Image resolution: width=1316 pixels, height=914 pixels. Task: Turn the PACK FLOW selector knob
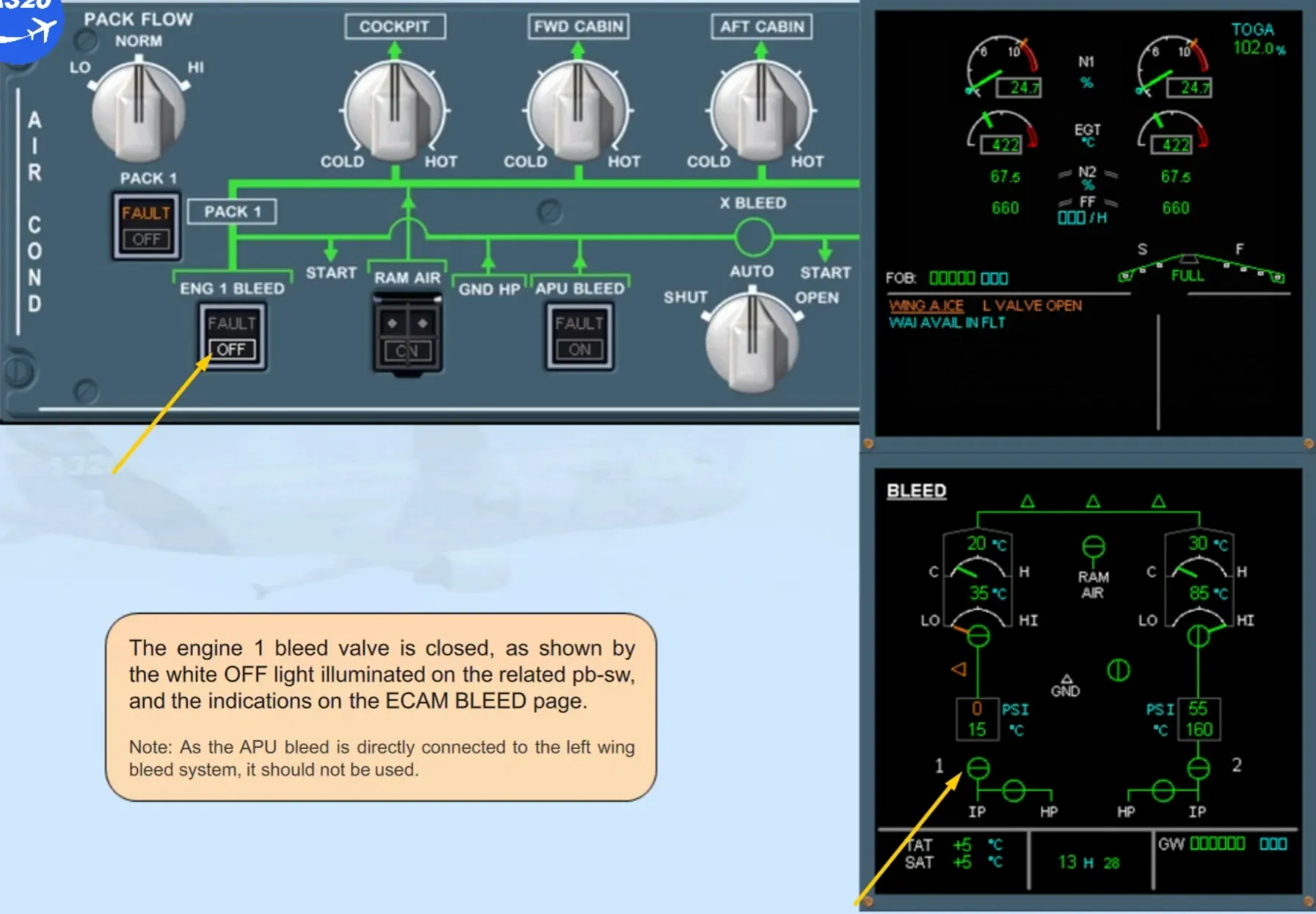(x=138, y=110)
